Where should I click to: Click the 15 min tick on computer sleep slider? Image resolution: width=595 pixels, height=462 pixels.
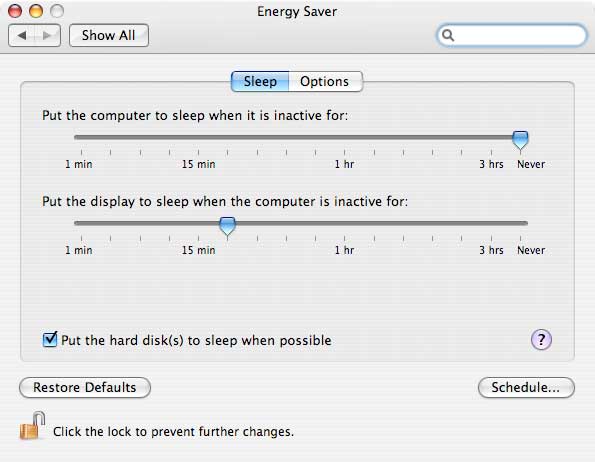pos(198,152)
